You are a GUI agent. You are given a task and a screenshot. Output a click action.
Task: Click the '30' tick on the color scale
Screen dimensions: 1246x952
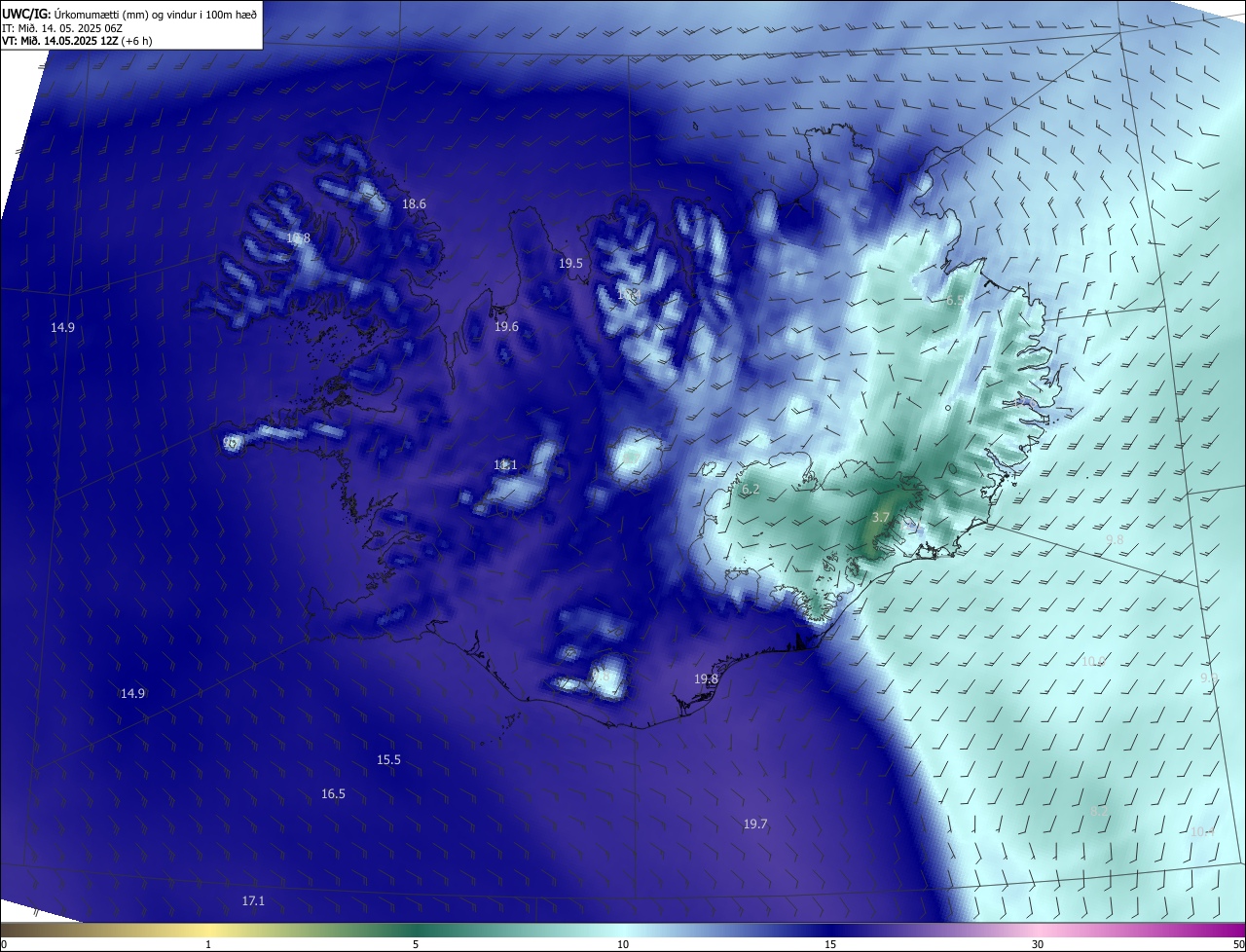click(x=1038, y=944)
